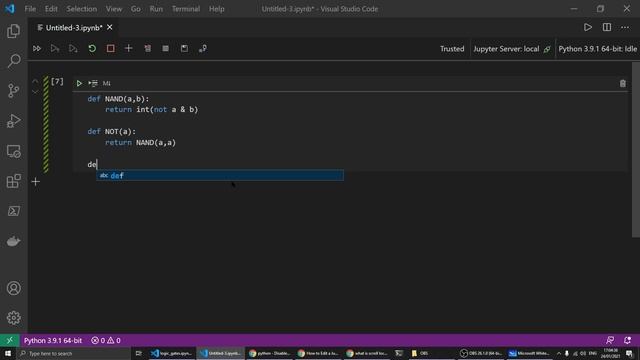The width and height of the screenshot is (640, 360).
Task: Click the Windows taskbar search box
Action: 73,353
